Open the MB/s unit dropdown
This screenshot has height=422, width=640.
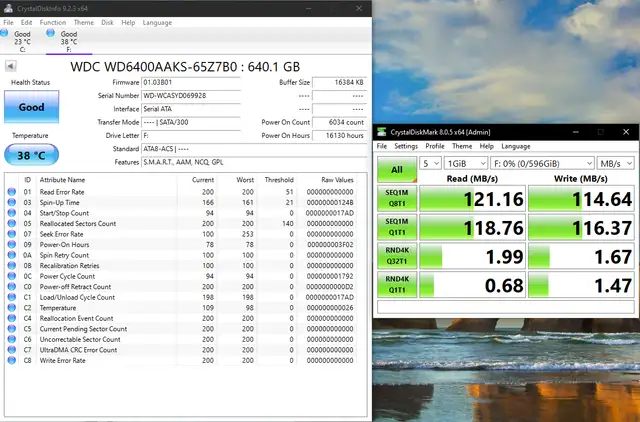613,163
